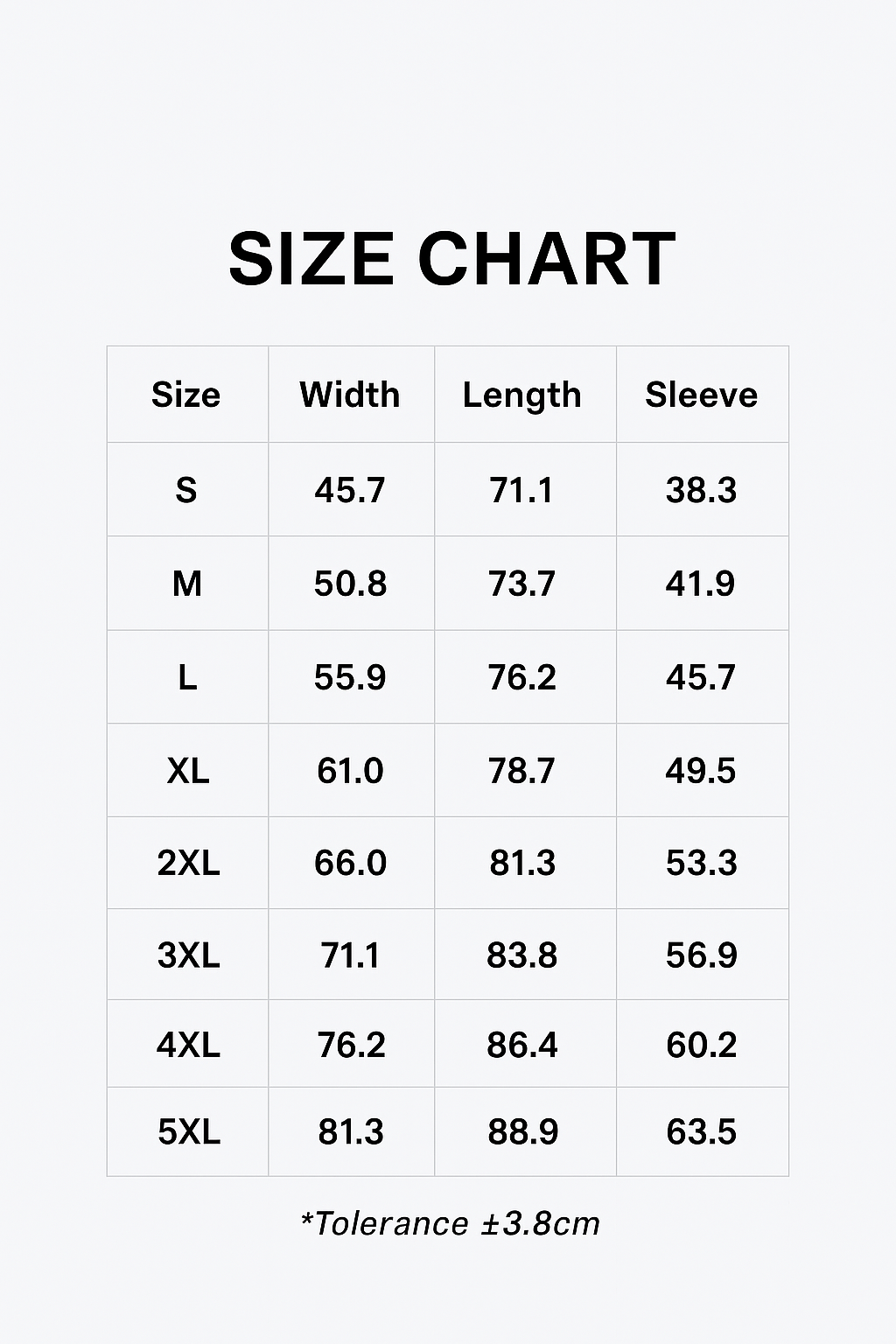Click width value 50.8 for M

coord(350,584)
